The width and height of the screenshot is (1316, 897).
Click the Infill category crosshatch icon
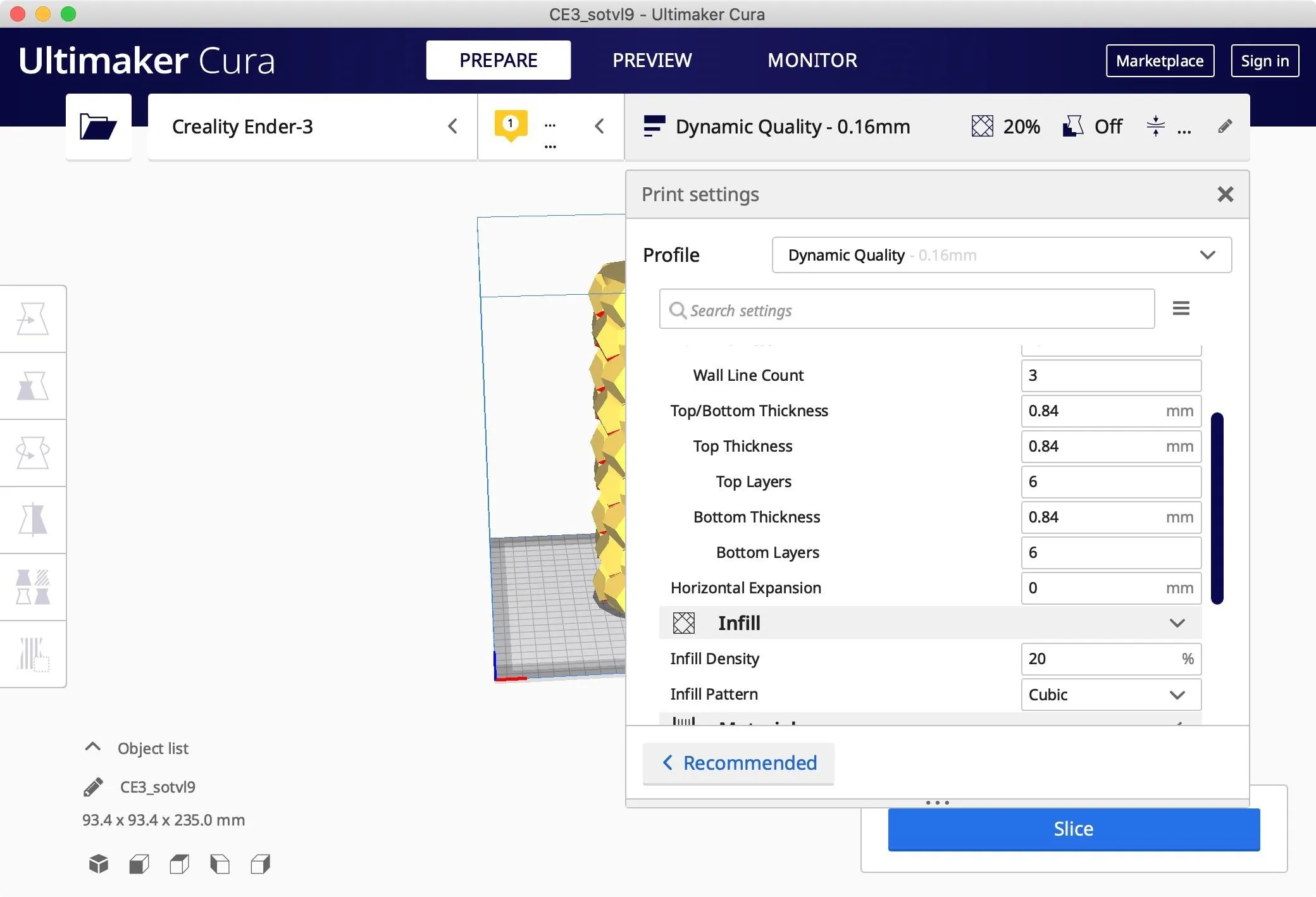pos(684,623)
